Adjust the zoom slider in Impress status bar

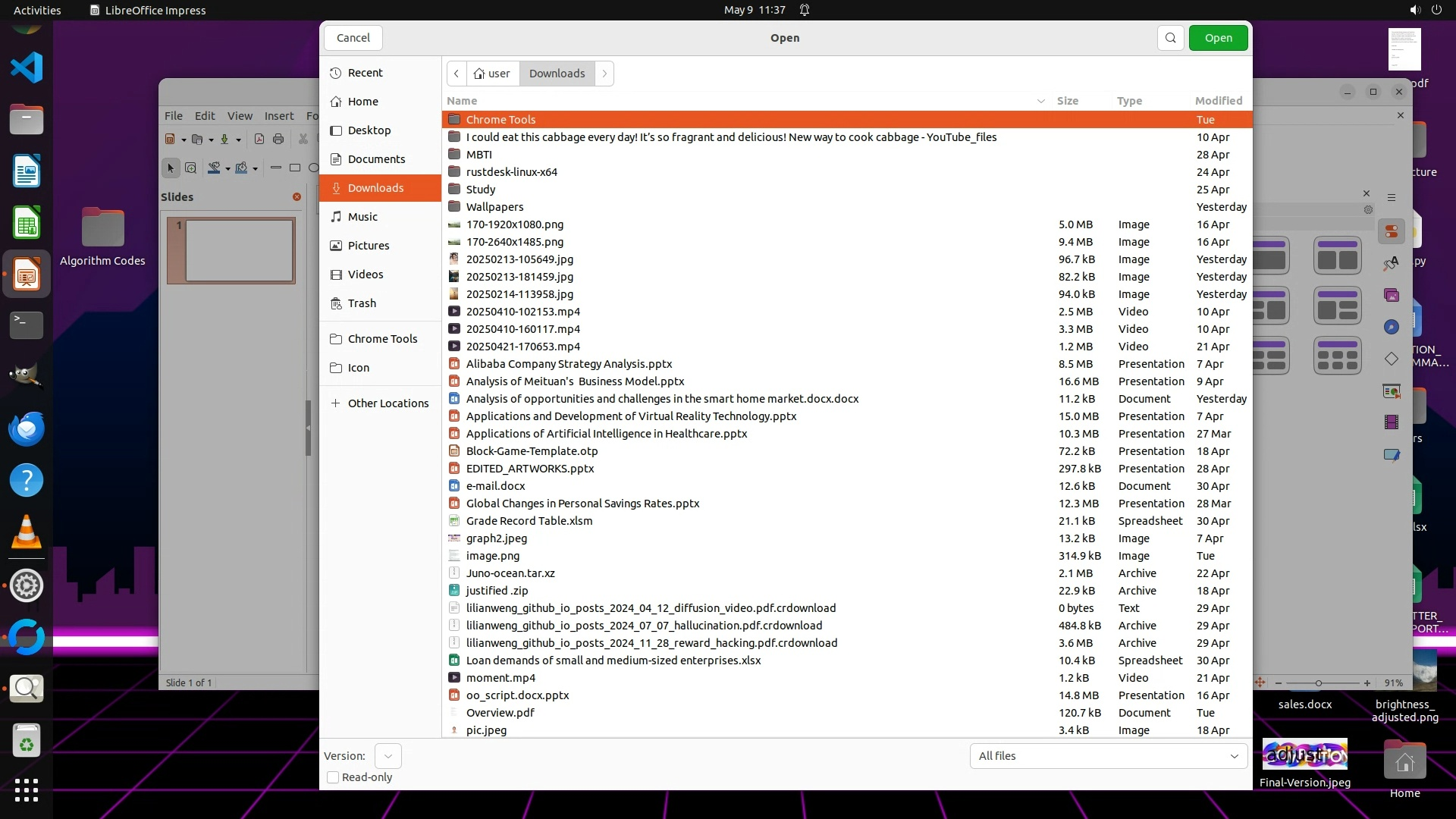(x=1318, y=683)
